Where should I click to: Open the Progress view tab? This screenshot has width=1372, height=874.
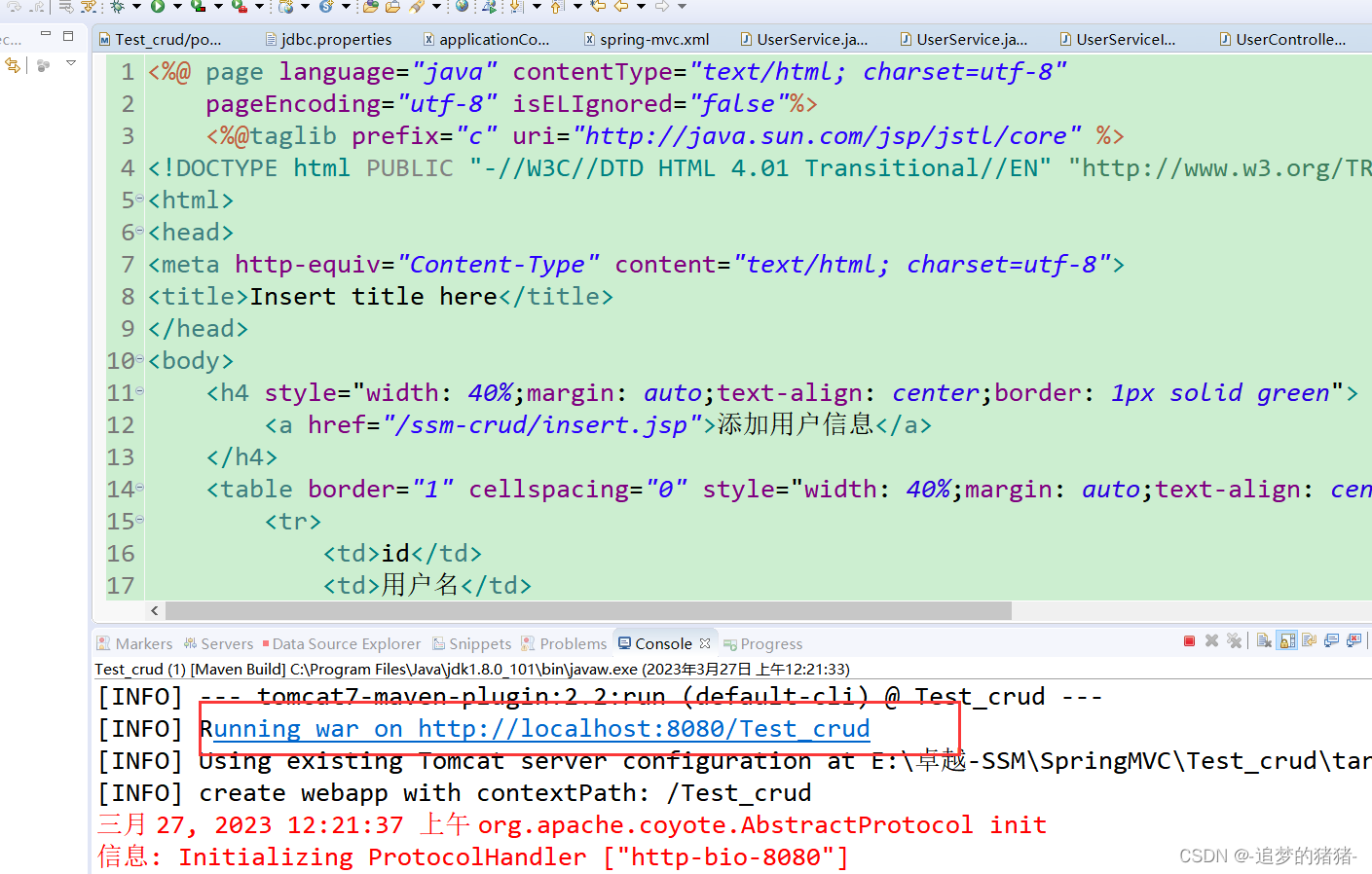(x=763, y=643)
